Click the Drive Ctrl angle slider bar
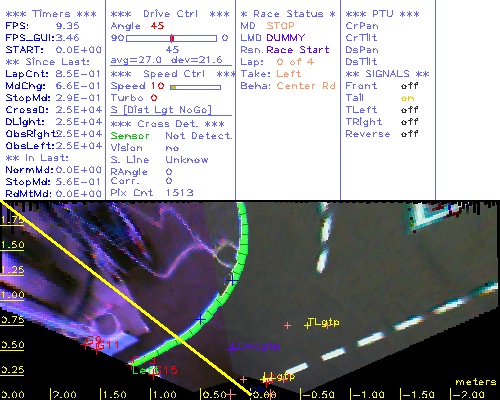This screenshot has height=400, width=500. [x=171, y=38]
